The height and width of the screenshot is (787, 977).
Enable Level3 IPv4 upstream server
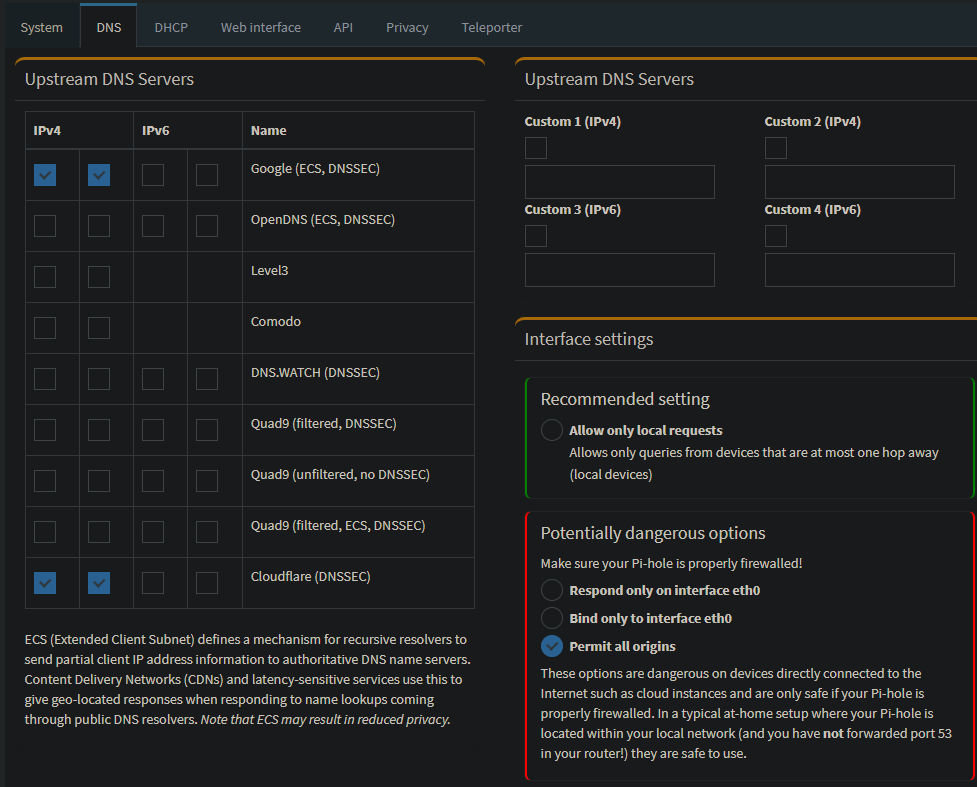click(x=44, y=276)
